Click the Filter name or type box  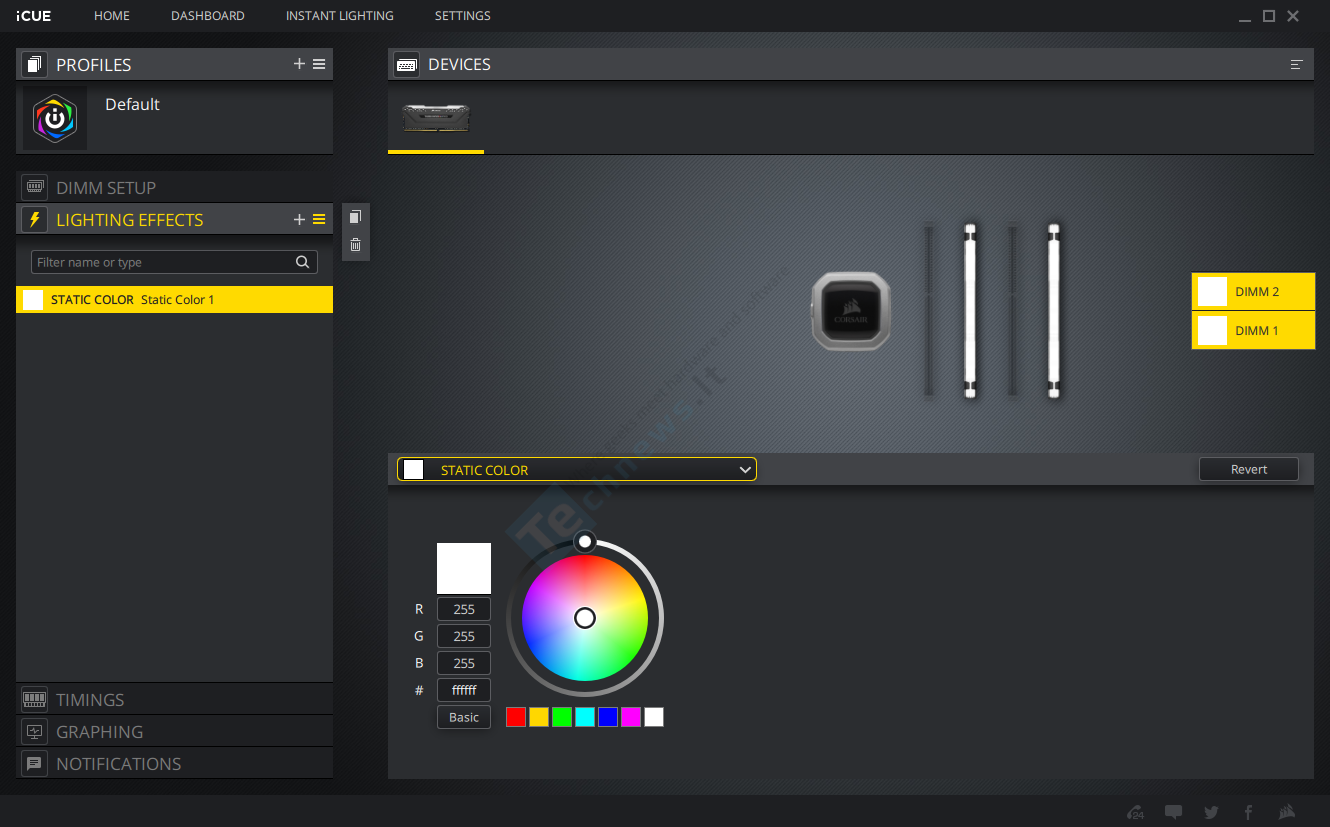174,262
